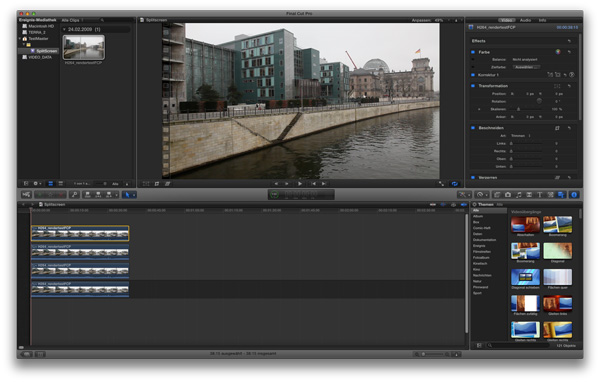Screen dimensions: 600x382
Task: Open the Music and Sound browser
Action: [518, 195]
